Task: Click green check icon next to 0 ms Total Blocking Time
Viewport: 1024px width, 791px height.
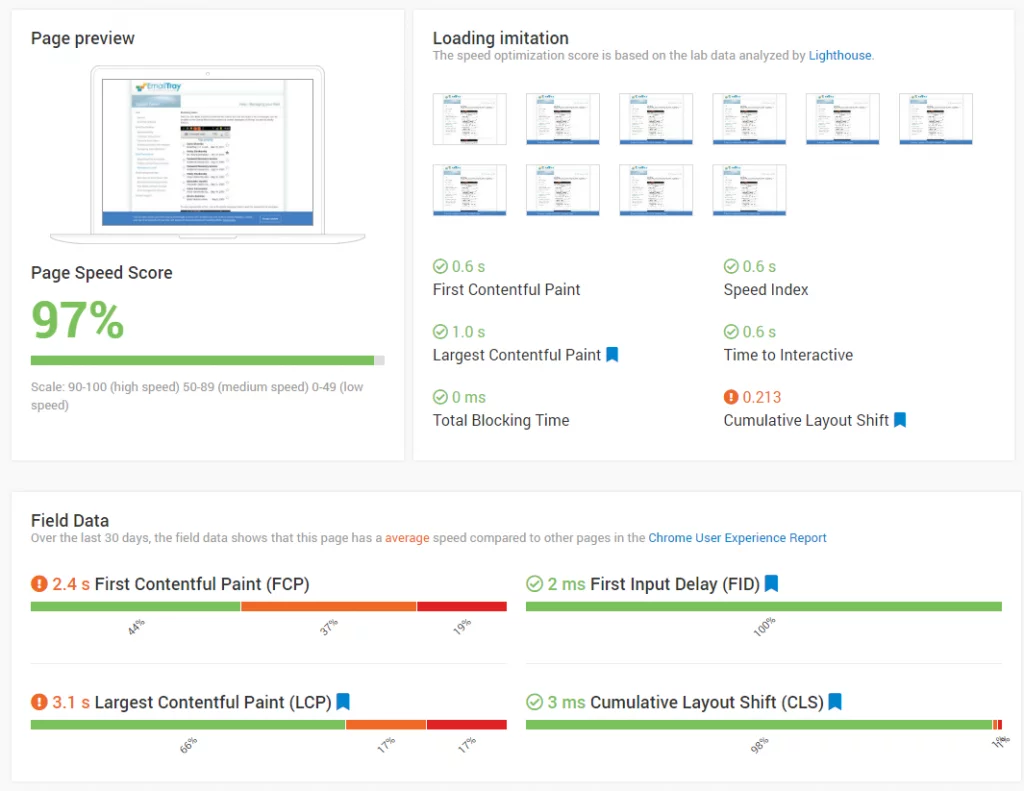Action: point(440,397)
